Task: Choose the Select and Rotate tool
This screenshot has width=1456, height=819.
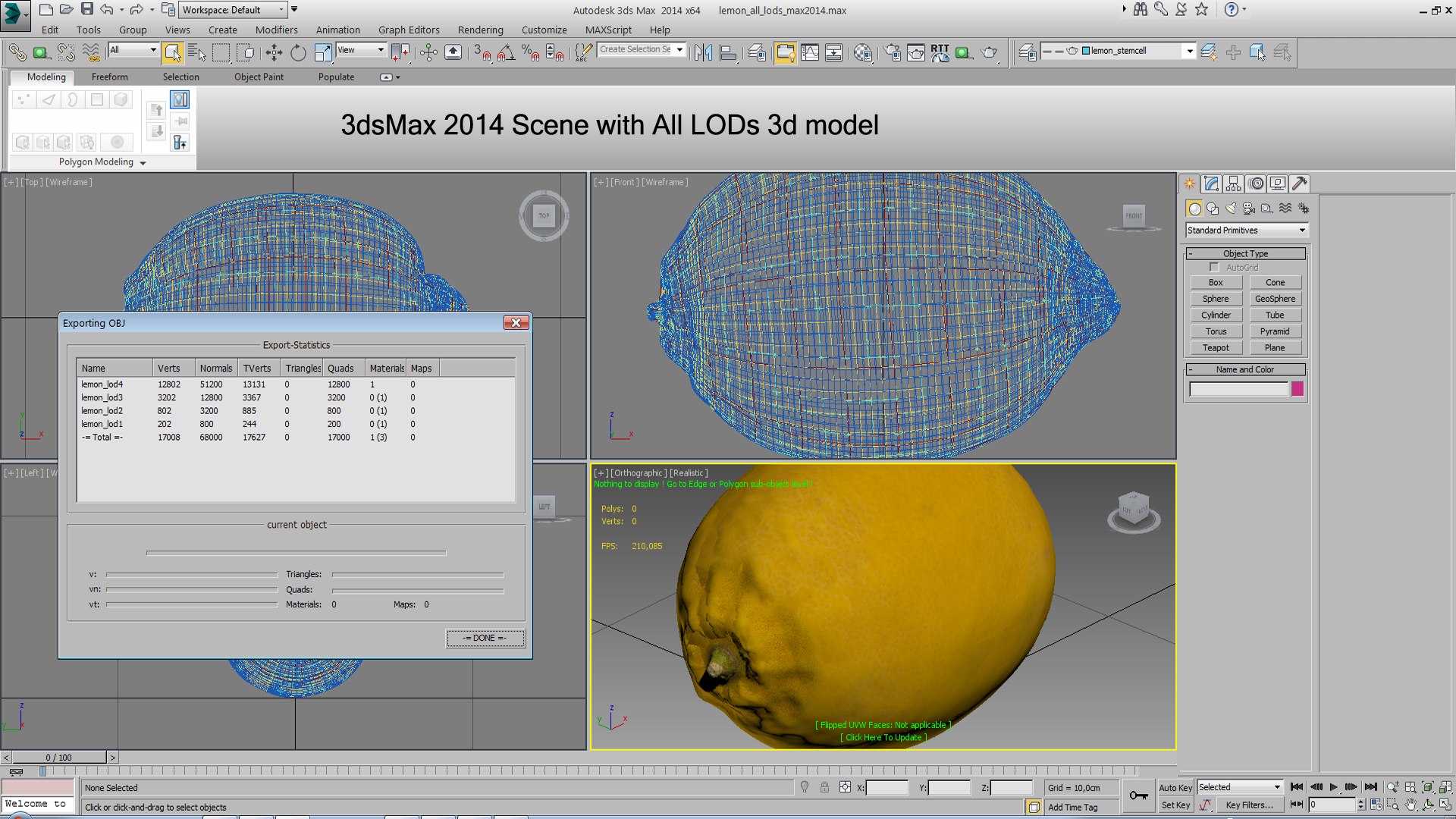Action: (298, 52)
